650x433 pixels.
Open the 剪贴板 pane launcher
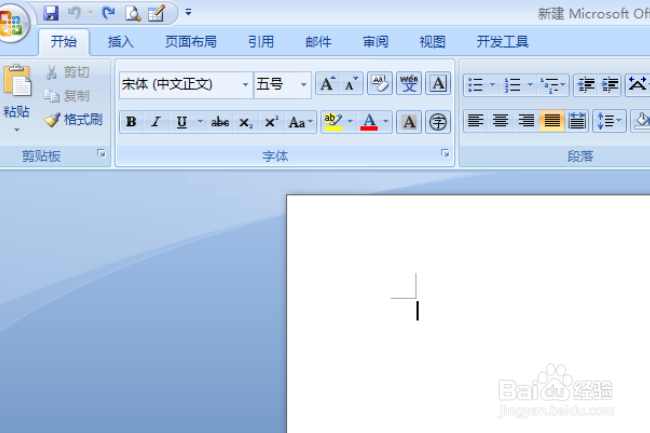click(102, 154)
